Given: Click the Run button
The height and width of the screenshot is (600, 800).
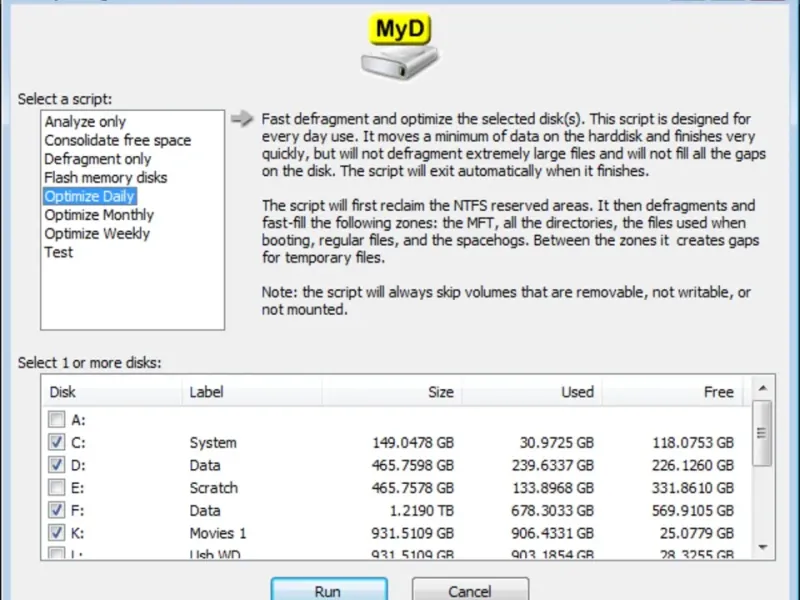Looking at the screenshot, I should click(329, 590).
